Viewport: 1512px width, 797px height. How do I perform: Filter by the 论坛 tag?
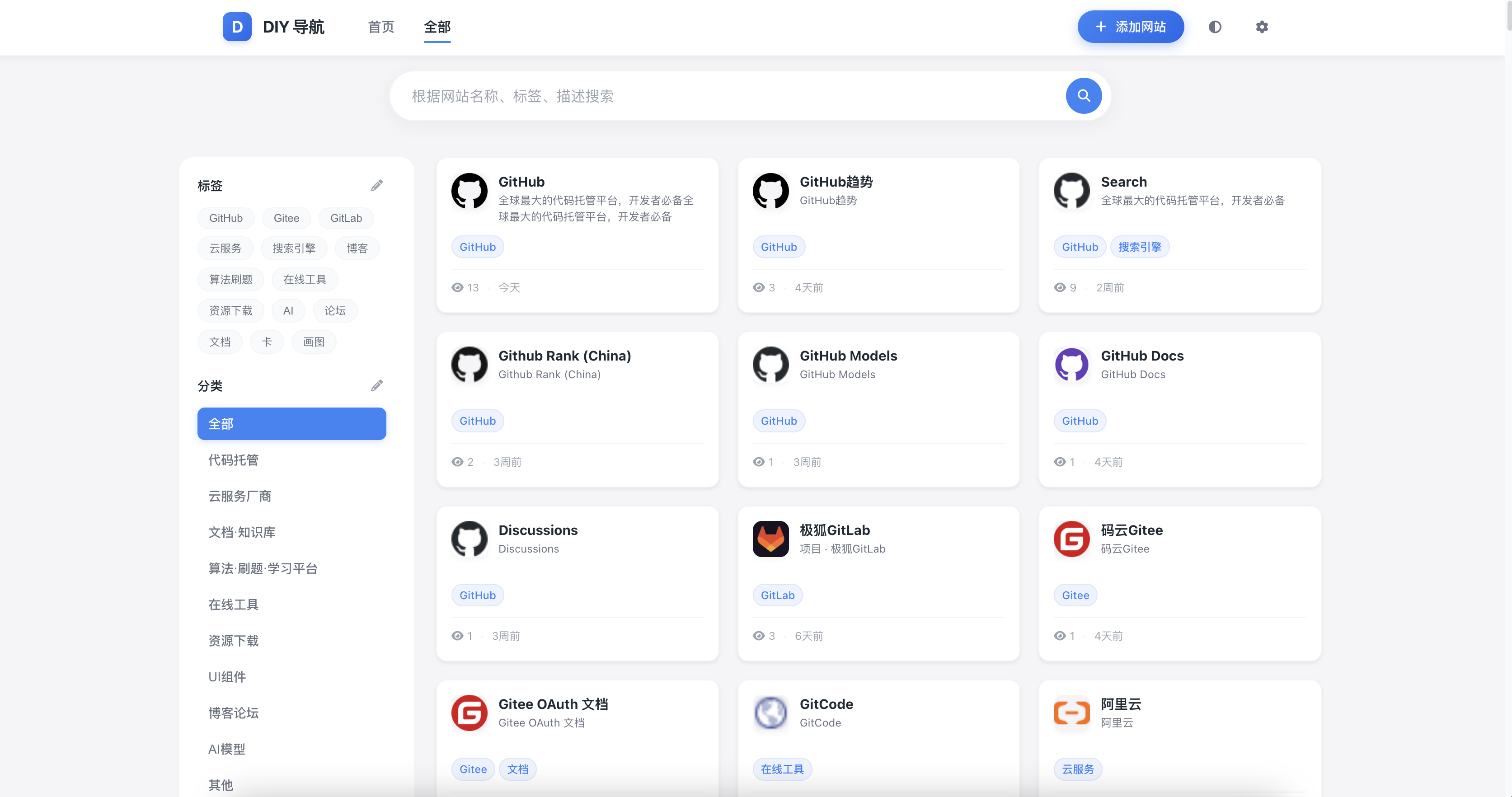coord(334,310)
